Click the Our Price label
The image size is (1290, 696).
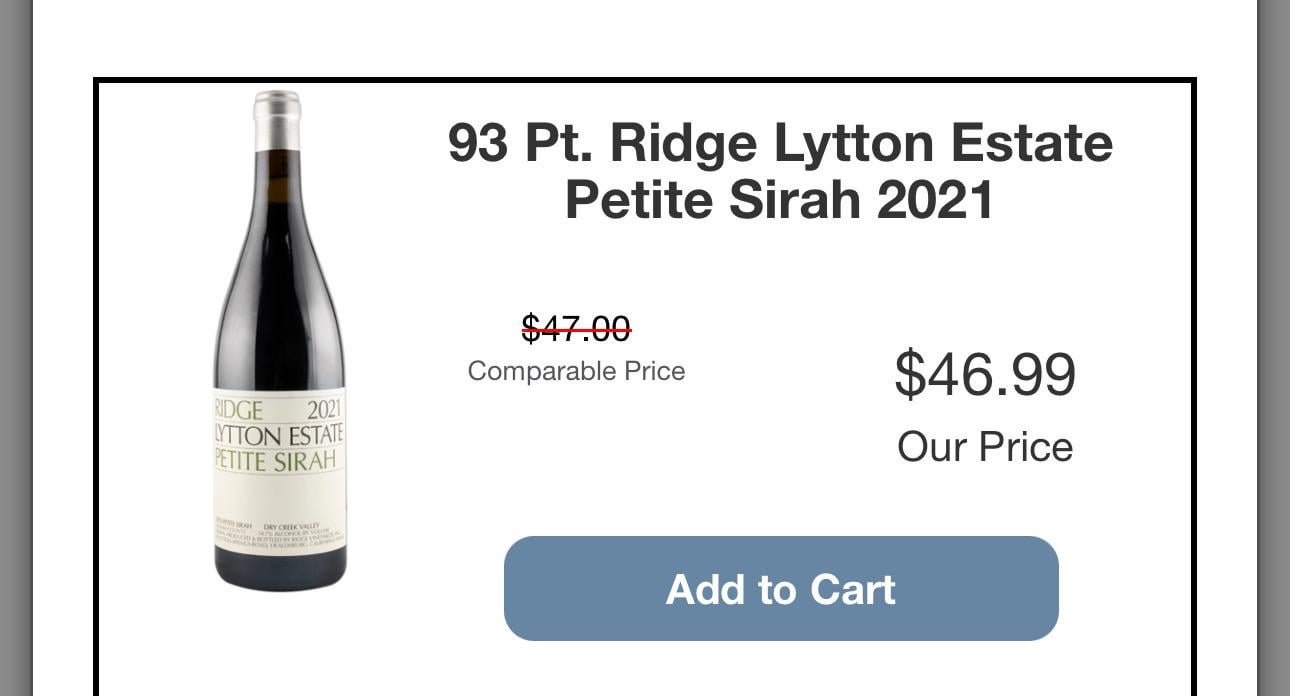985,446
